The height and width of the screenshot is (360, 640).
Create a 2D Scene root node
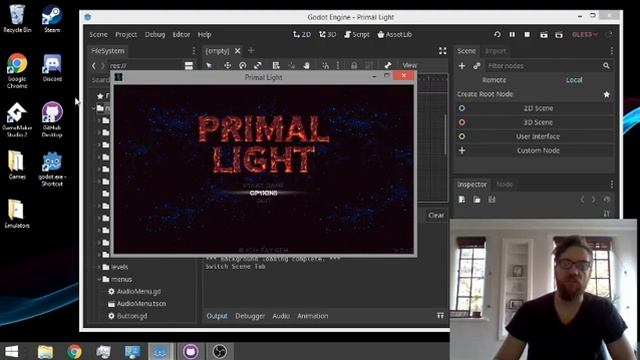point(535,108)
